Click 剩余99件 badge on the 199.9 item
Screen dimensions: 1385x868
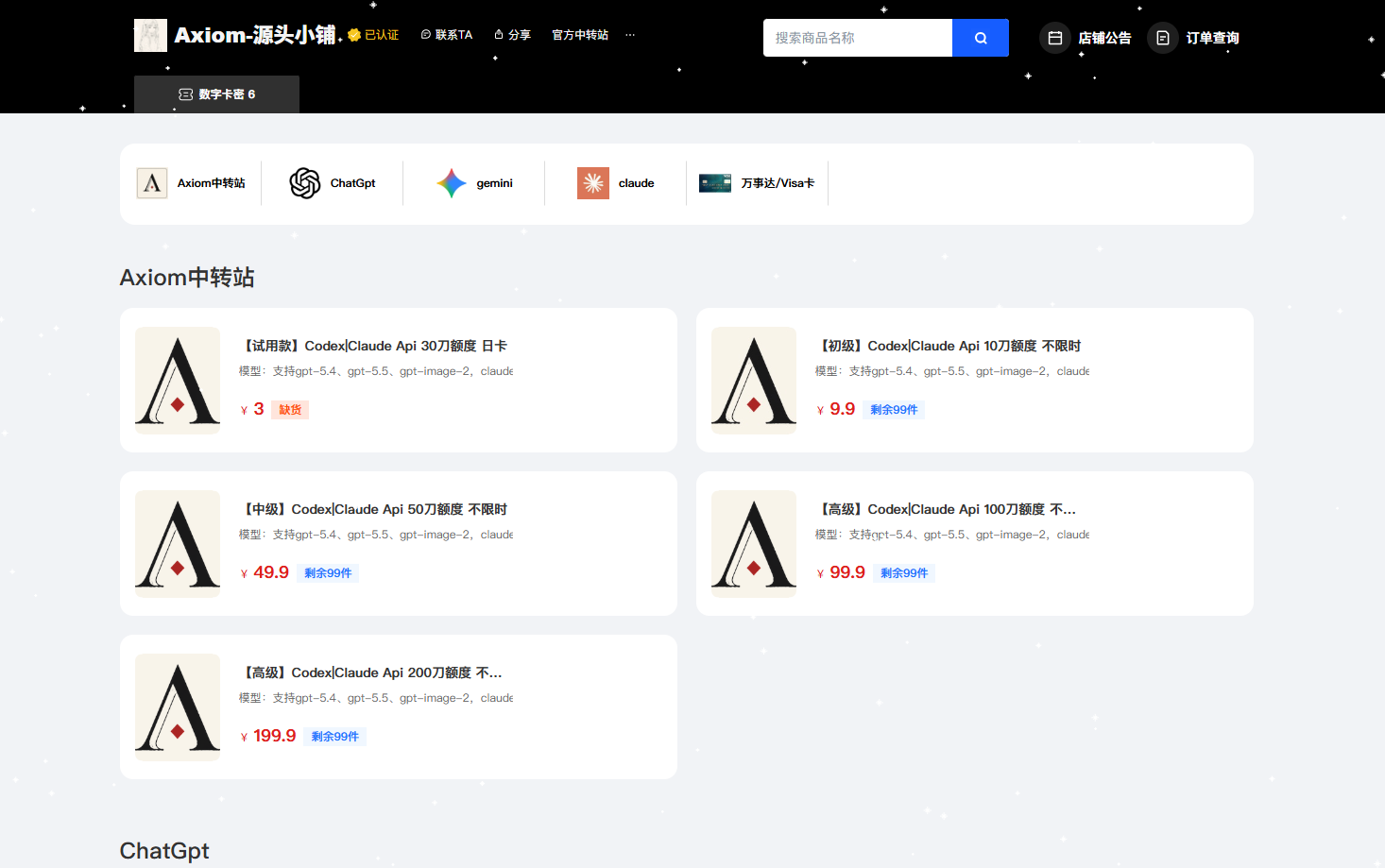tap(335, 737)
